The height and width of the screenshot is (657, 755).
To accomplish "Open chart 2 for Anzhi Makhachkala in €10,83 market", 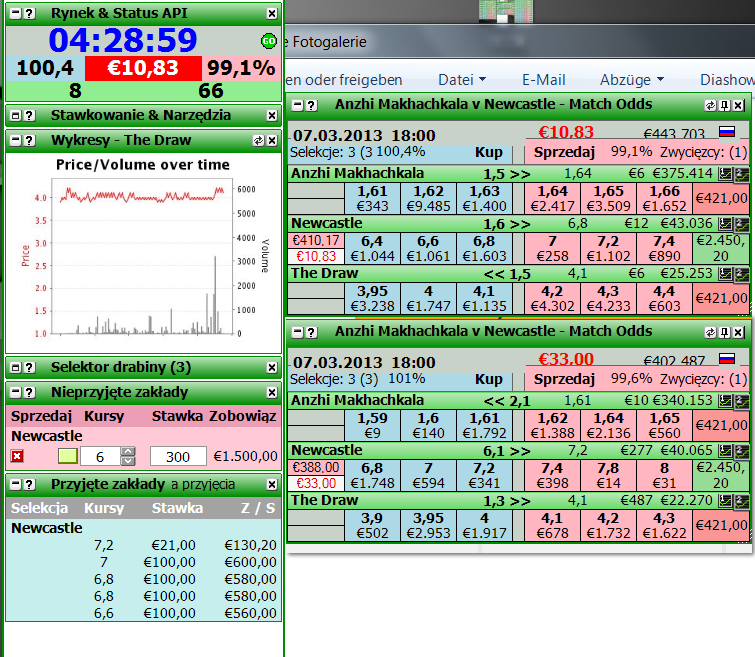I will (x=742, y=174).
